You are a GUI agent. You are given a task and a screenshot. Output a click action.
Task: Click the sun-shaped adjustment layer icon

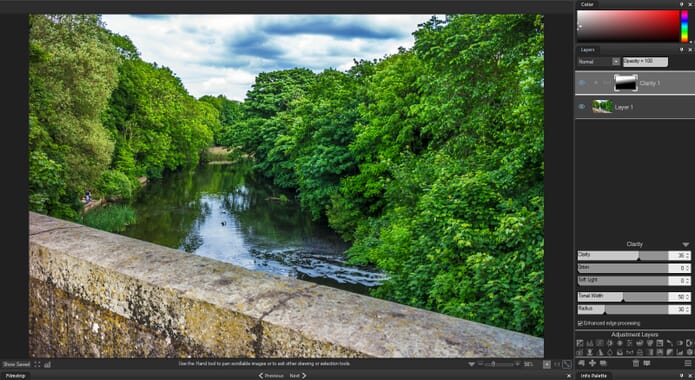tap(610, 343)
